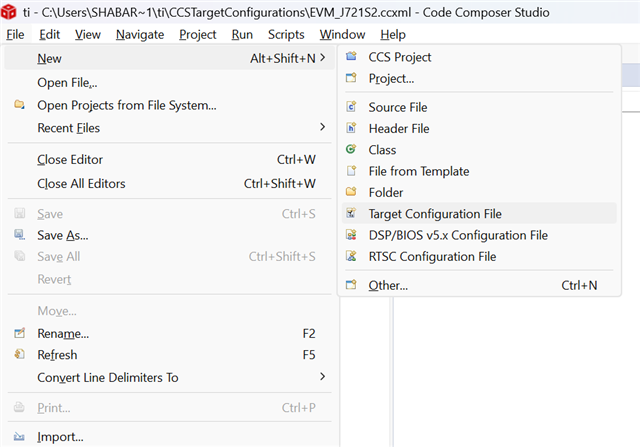Image resolution: width=640 pixels, height=447 pixels.
Task: Click the Open Projects from File System icon
Action: 19,105
